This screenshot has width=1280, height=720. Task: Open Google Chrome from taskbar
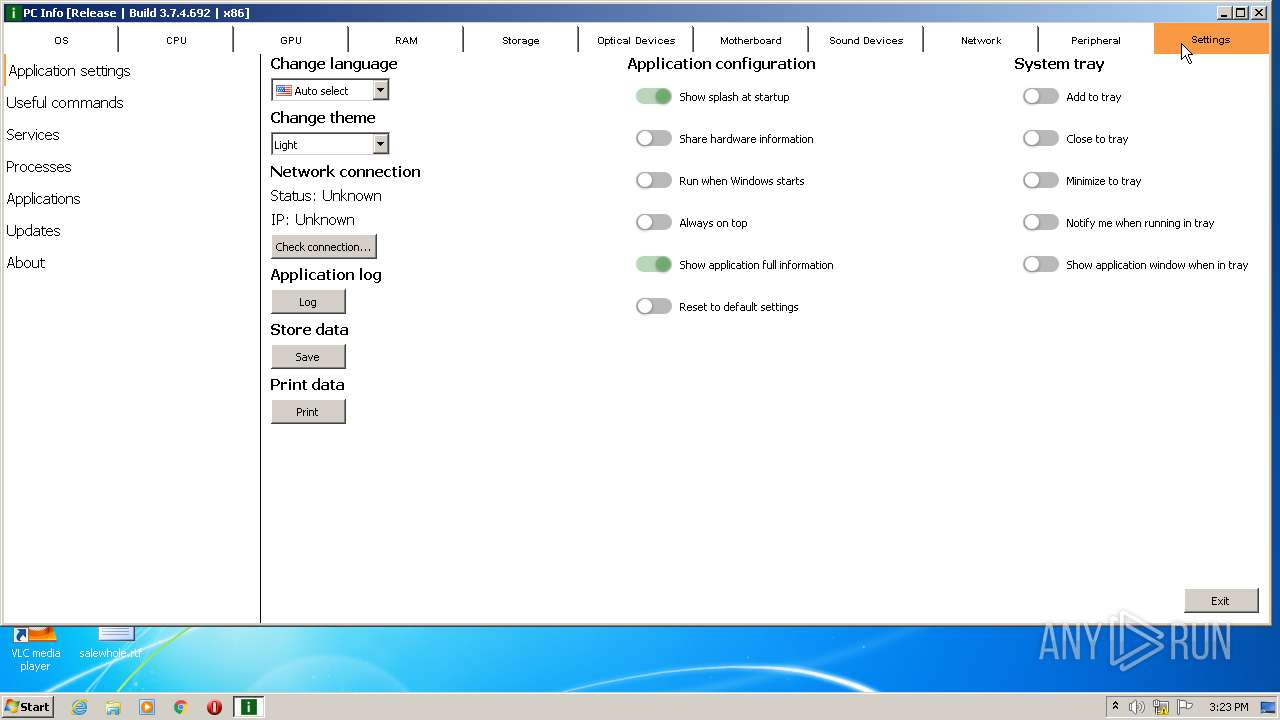[181, 707]
